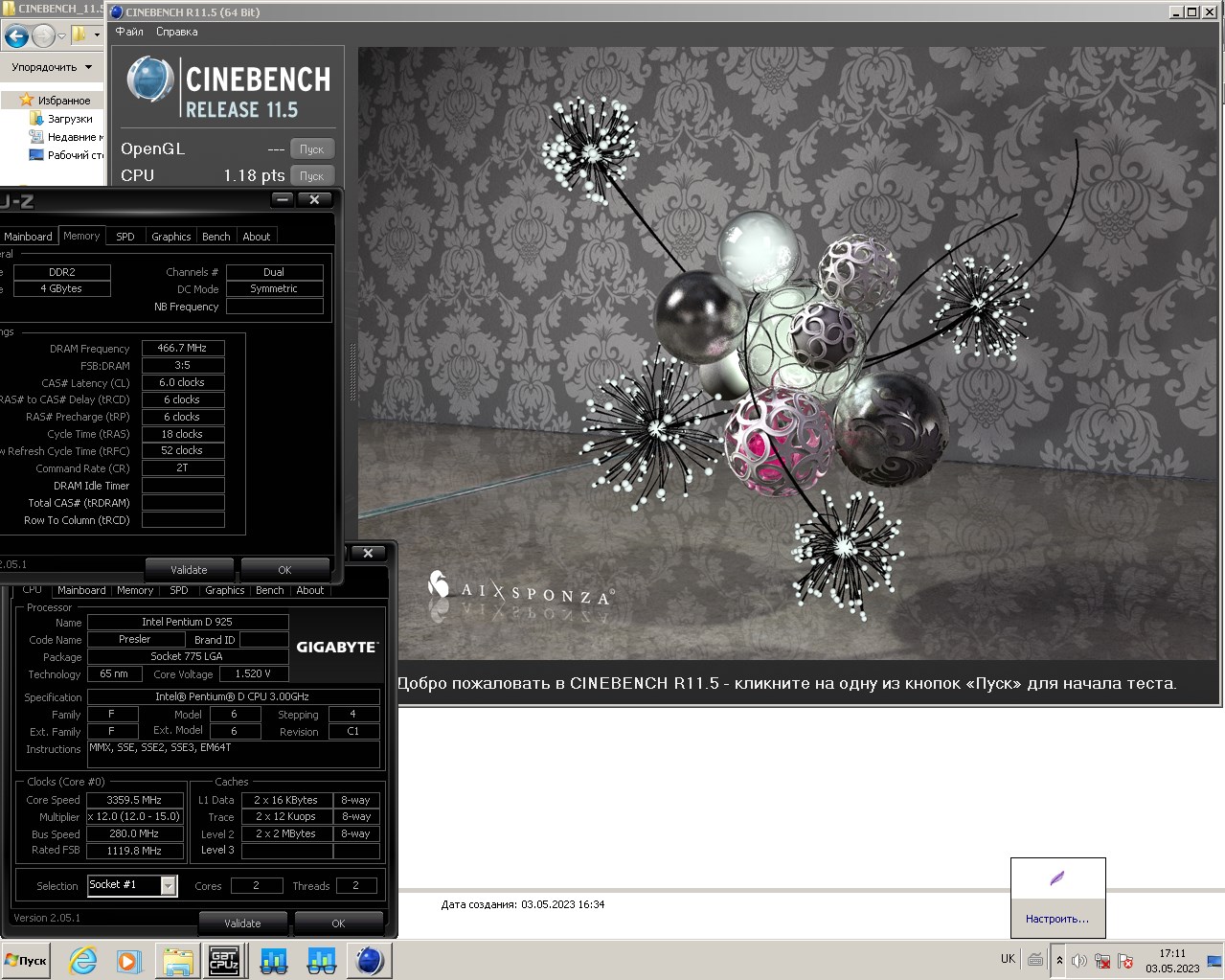Open Bench tab in Memory CPU-Z window
Image resolution: width=1225 pixels, height=980 pixels.
coord(216,237)
